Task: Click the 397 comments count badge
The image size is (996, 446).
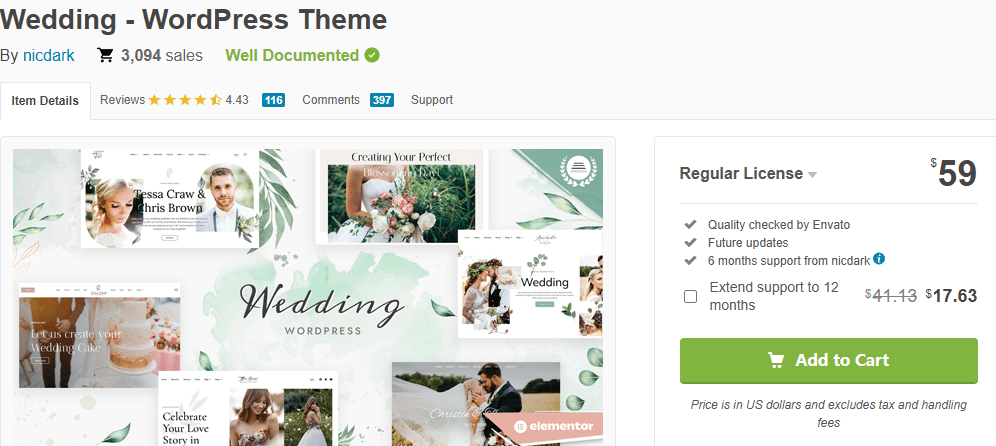Action: [x=382, y=100]
